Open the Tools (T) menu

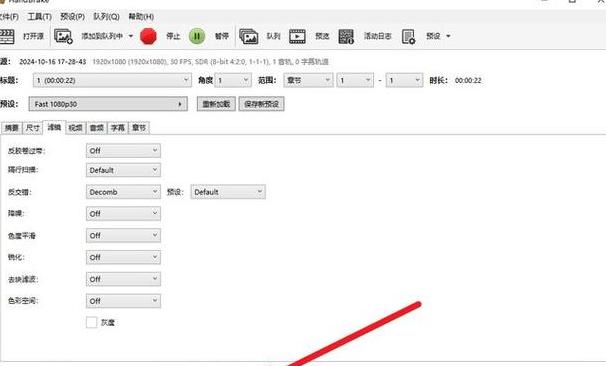(x=39, y=17)
